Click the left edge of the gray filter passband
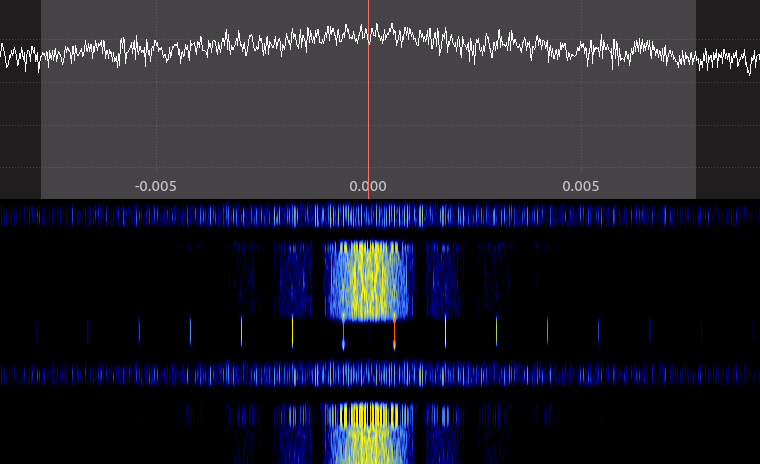760x464 pixels. coord(42,100)
